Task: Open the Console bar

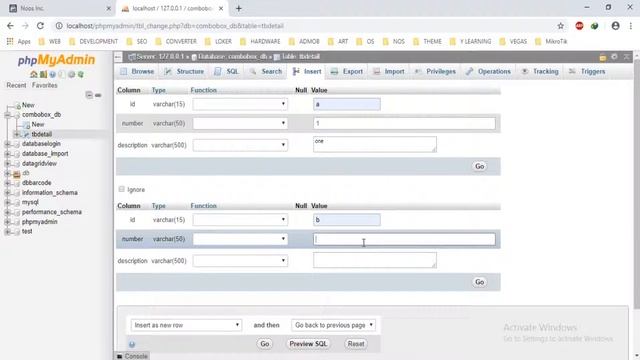Action: pyautogui.click(x=132, y=356)
